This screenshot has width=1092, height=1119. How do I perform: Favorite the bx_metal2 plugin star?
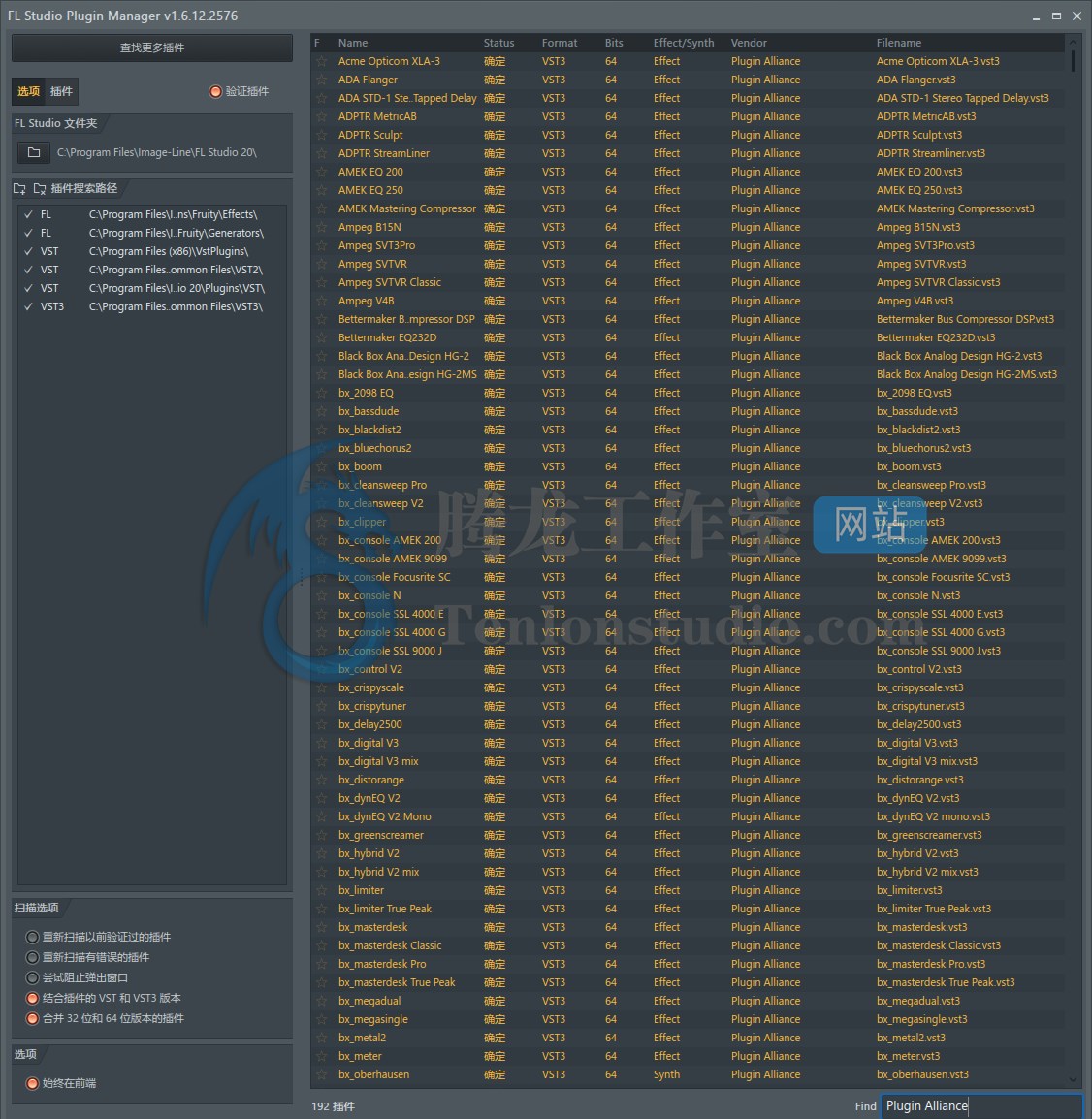point(322,1038)
